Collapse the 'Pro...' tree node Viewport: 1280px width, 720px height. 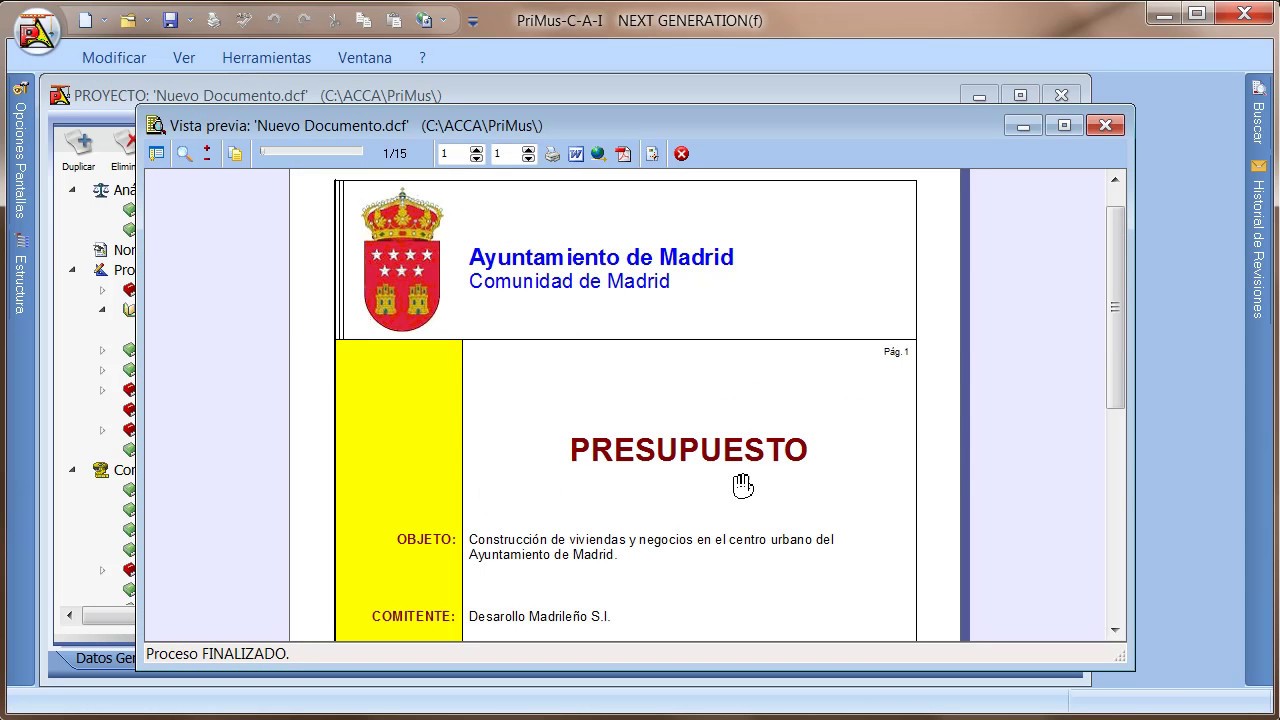(x=72, y=270)
